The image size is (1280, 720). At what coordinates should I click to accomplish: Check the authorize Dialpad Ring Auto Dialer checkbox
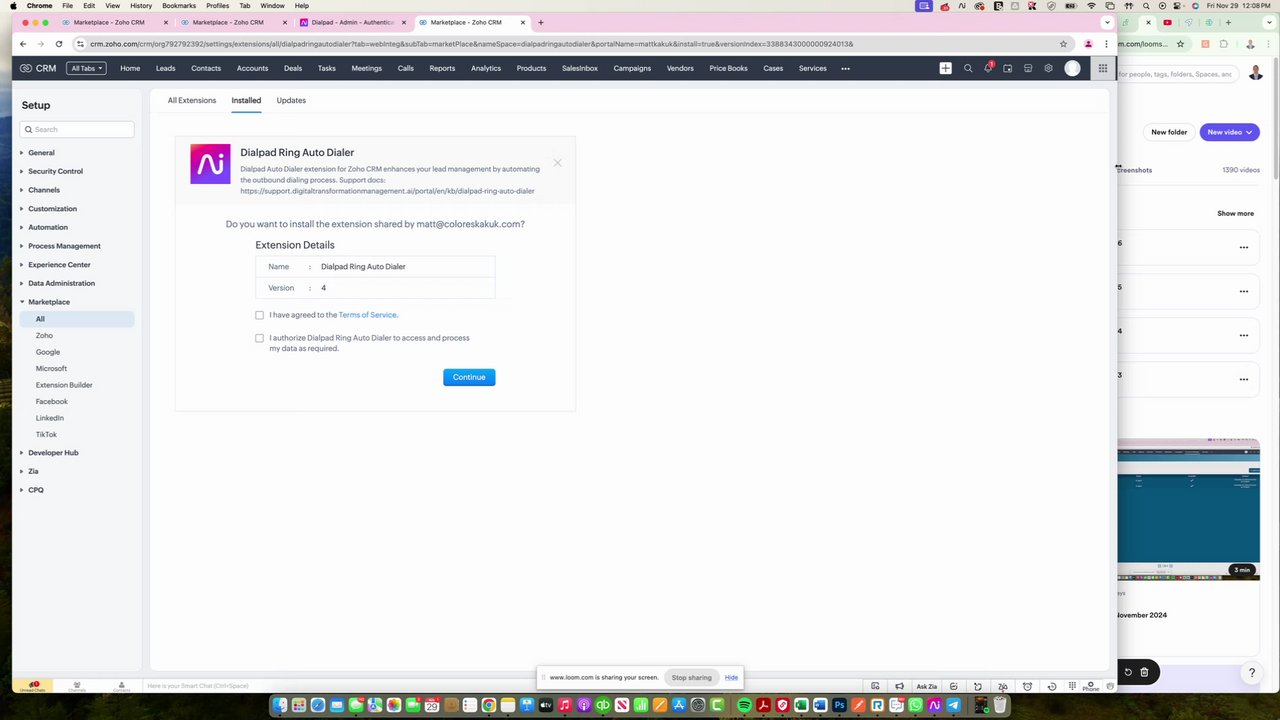click(259, 338)
